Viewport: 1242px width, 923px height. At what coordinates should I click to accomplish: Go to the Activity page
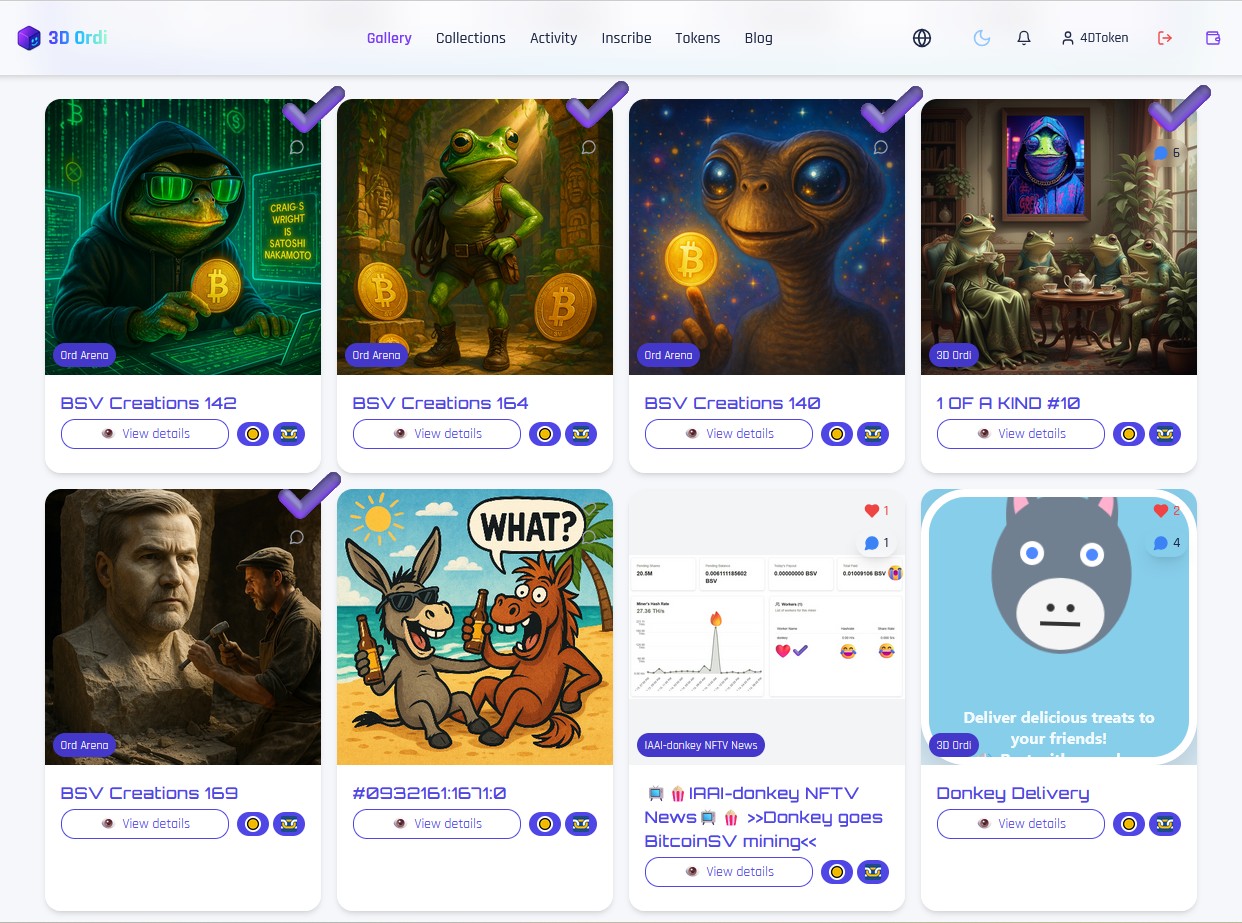coord(554,38)
